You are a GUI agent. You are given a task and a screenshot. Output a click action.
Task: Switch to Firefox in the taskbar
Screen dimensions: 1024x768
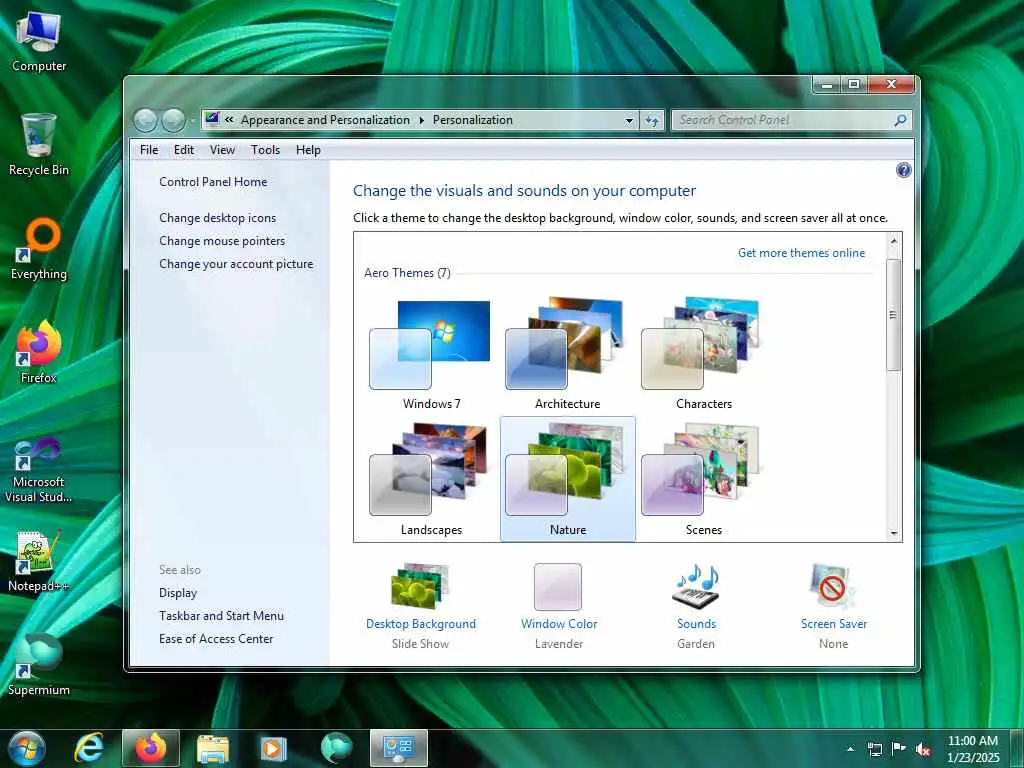pyautogui.click(x=151, y=748)
